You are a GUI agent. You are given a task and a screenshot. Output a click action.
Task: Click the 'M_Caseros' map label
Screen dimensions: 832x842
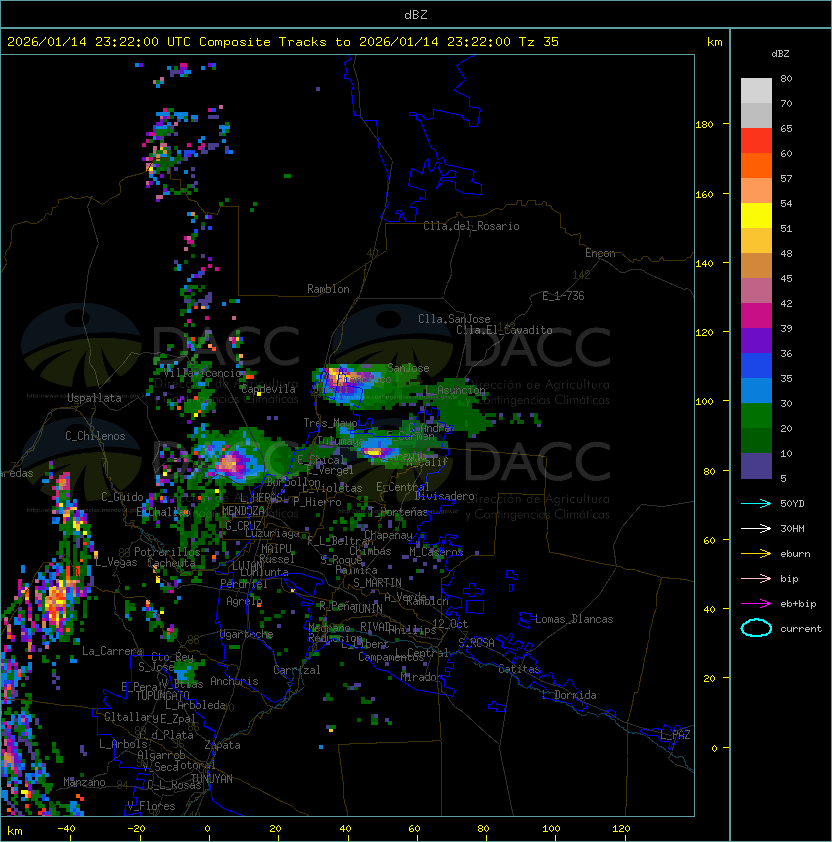click(x=436, y=552)
